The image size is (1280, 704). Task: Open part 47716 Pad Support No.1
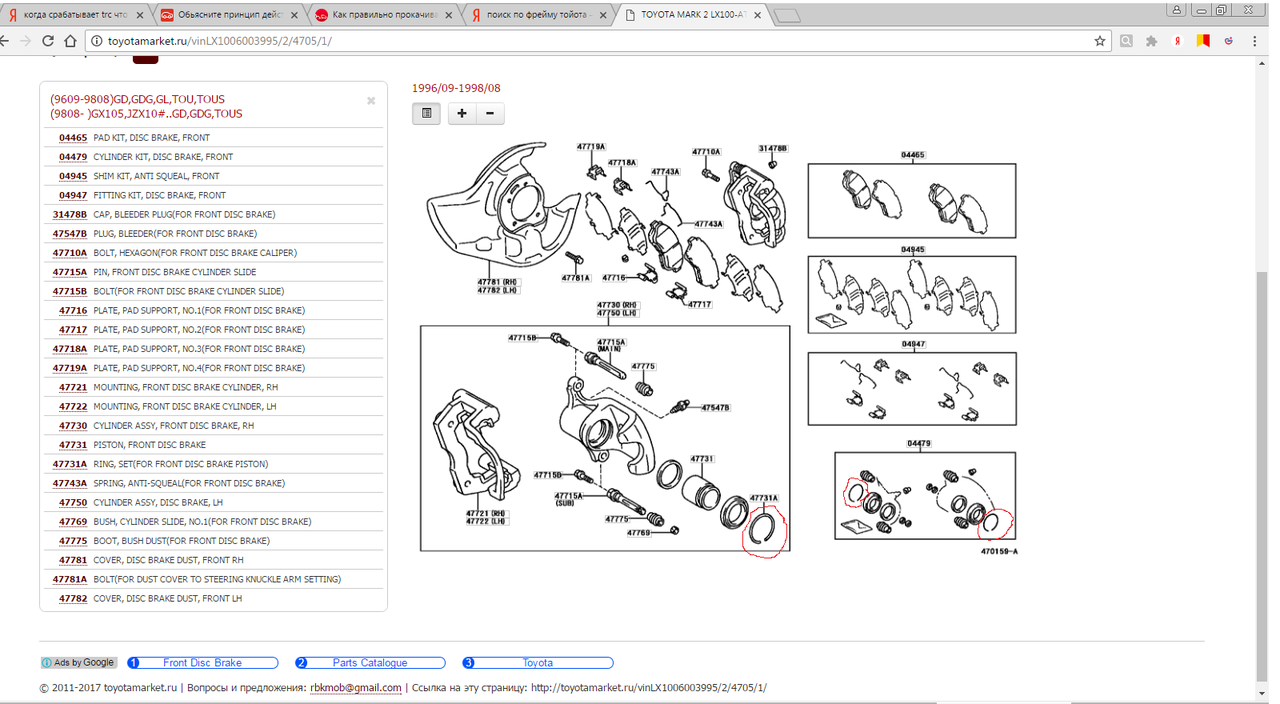pos(73,310)
